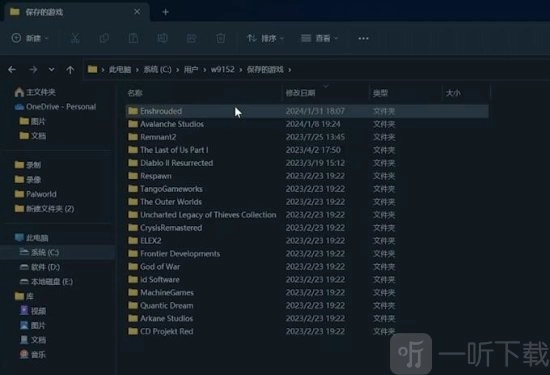Sort by the 大小 column header
Image resolution: width=550 pixels, height=375 pixels.
pos(453,93)
